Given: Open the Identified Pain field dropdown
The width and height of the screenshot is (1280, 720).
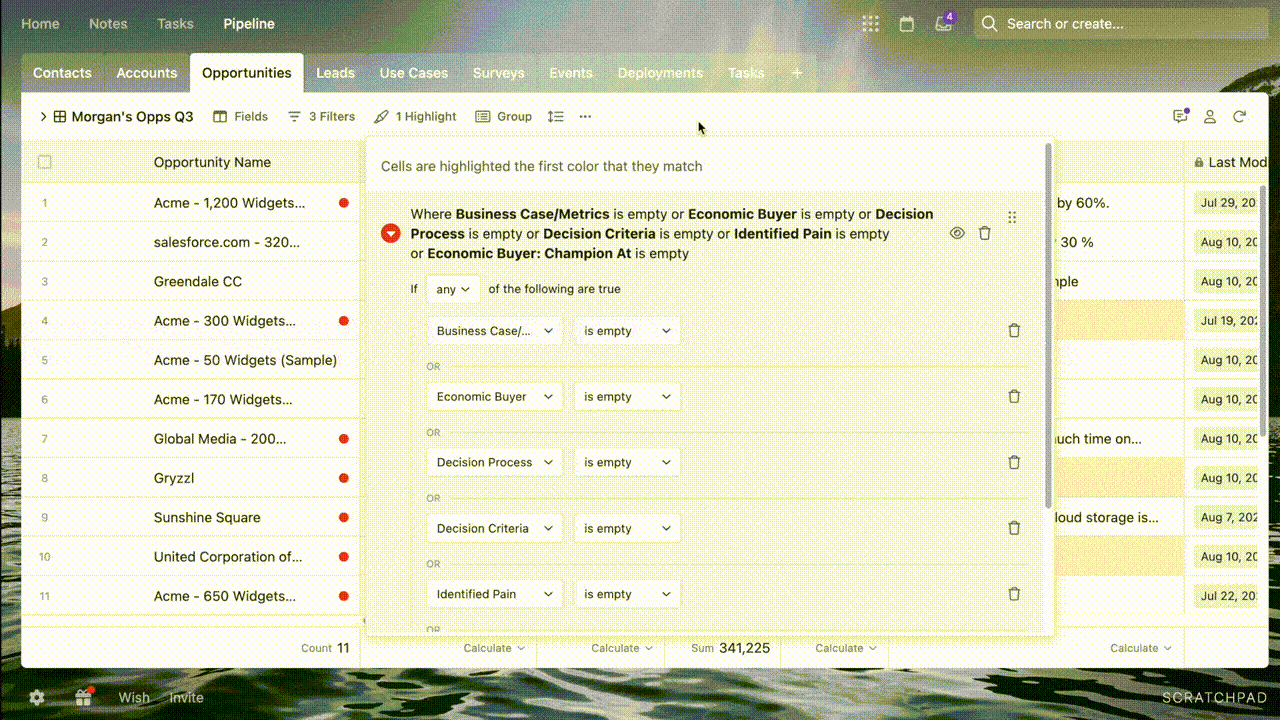Looking at the screenshot, I should click(x=495, y=594).
